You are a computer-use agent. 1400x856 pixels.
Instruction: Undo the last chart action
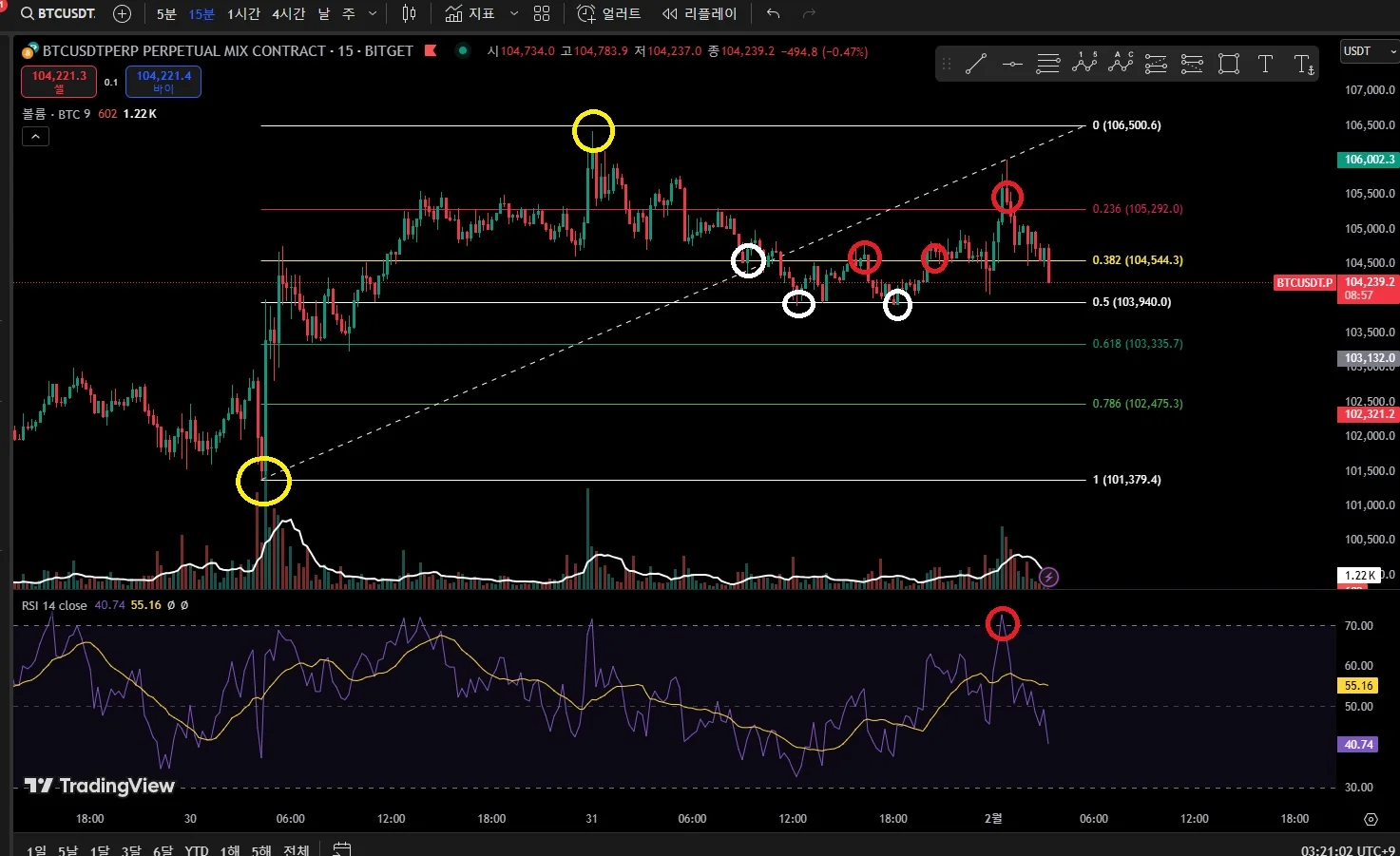773,13
